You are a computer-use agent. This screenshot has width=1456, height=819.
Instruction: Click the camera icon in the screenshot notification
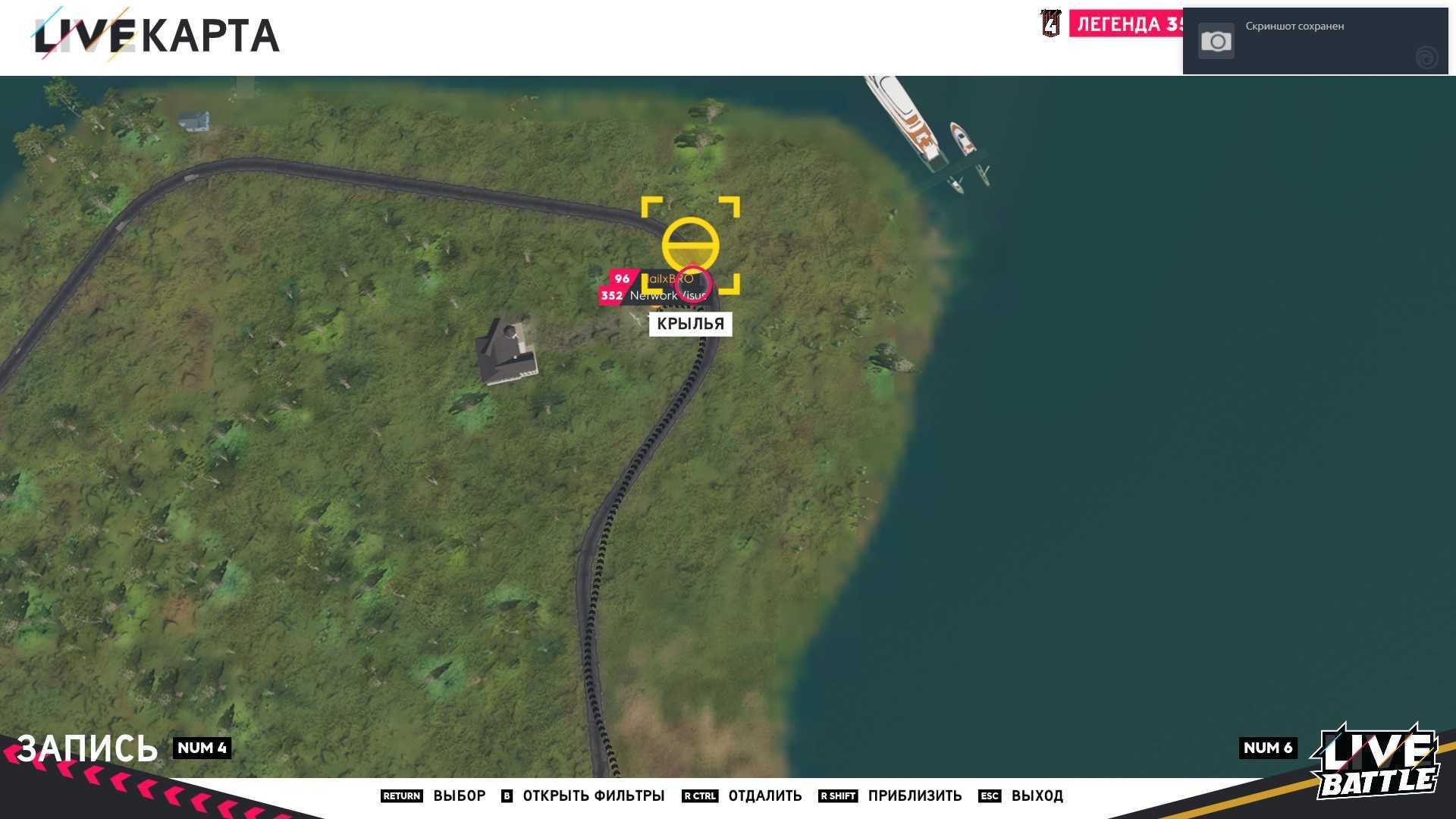tap(1216, 41)
